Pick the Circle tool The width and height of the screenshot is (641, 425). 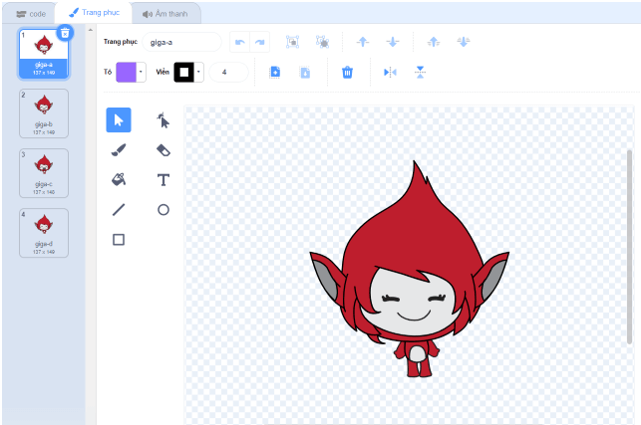click(163, 210)
